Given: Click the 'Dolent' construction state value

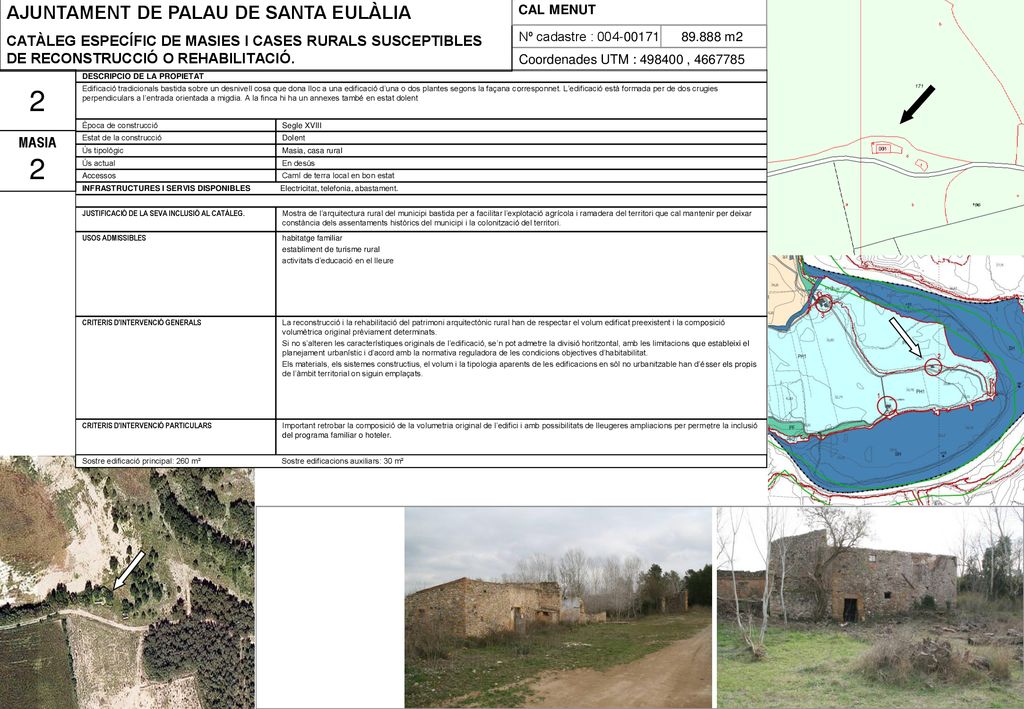Looking at the screenshot, I should (293, 138).
